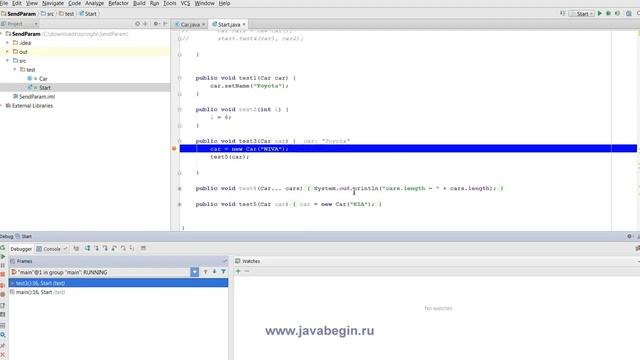This screenshot has height=360, width=640.
Task: Open Project Structure icon in top toolbar
Action: pos(629,13)
